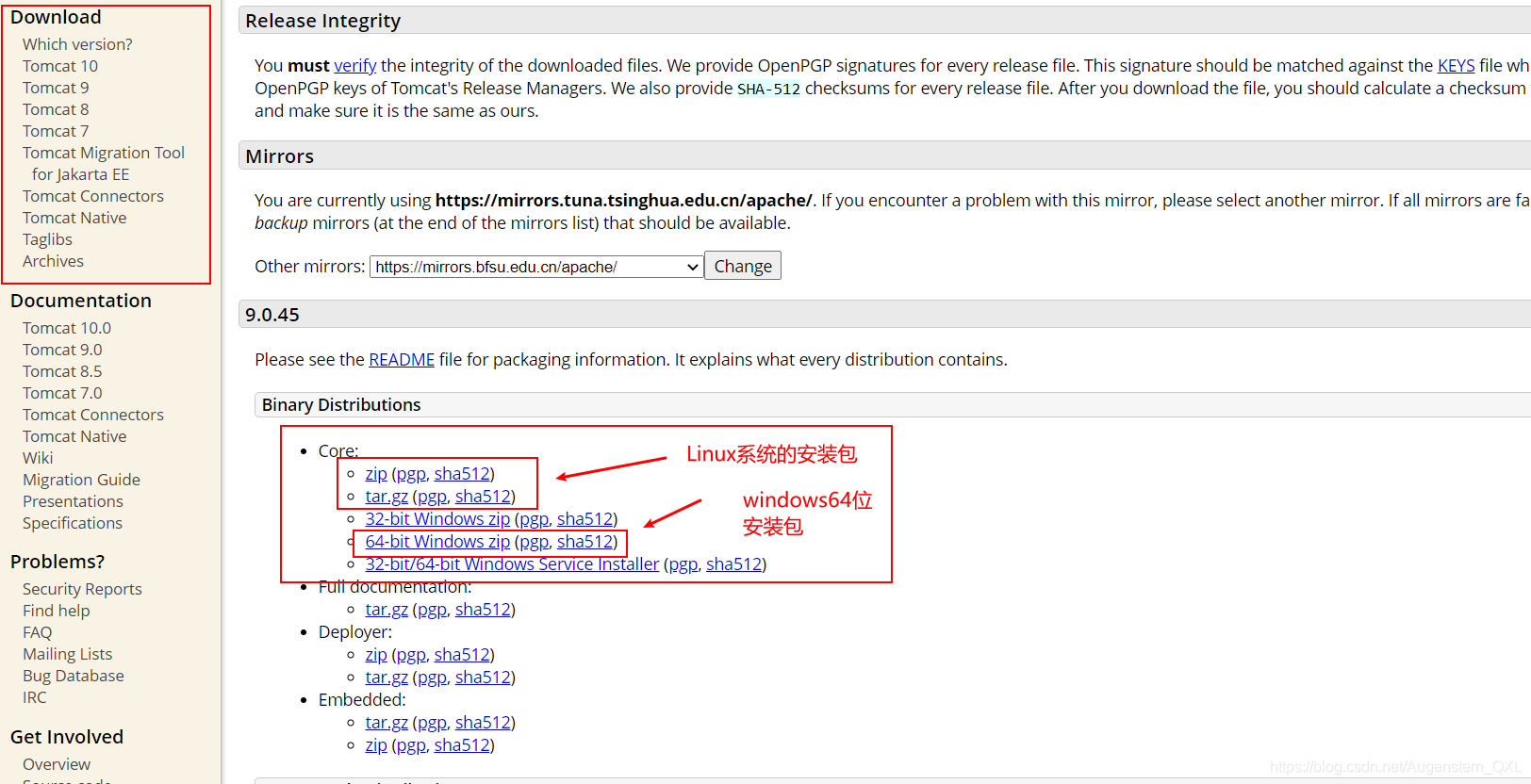Download the Embedded zip

point(376,744)
